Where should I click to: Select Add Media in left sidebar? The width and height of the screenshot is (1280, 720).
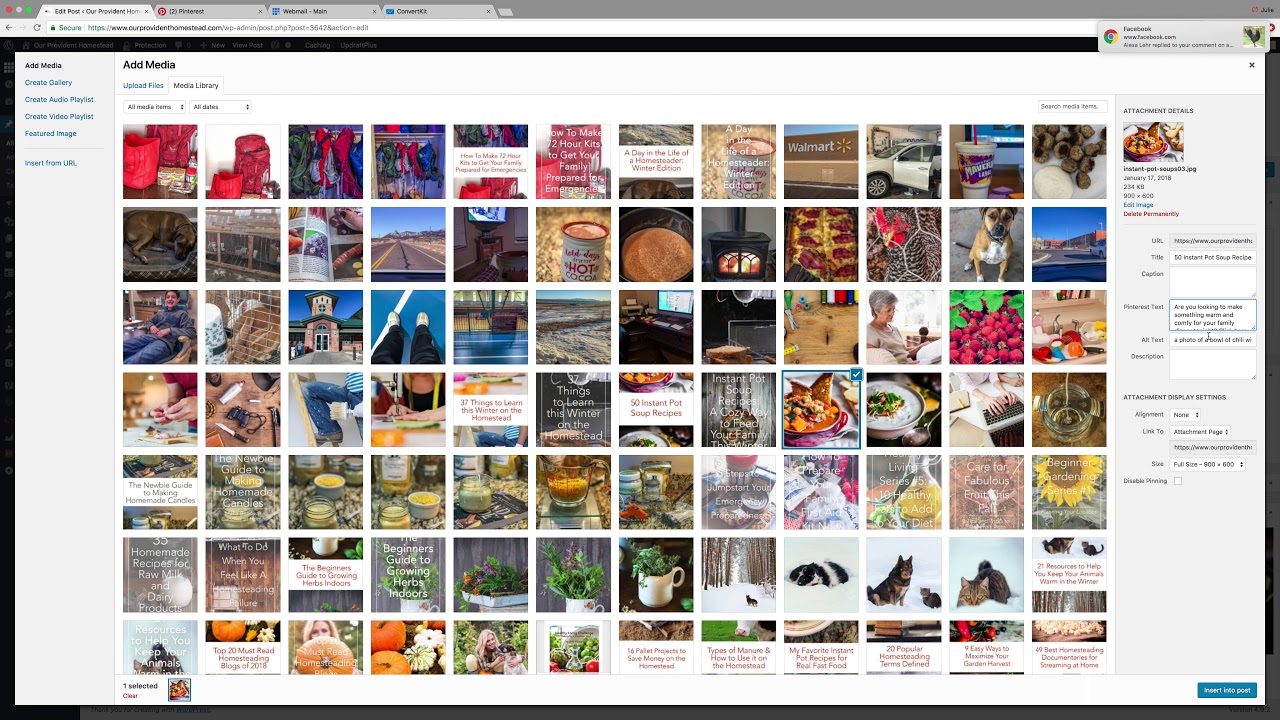(43, 66)
